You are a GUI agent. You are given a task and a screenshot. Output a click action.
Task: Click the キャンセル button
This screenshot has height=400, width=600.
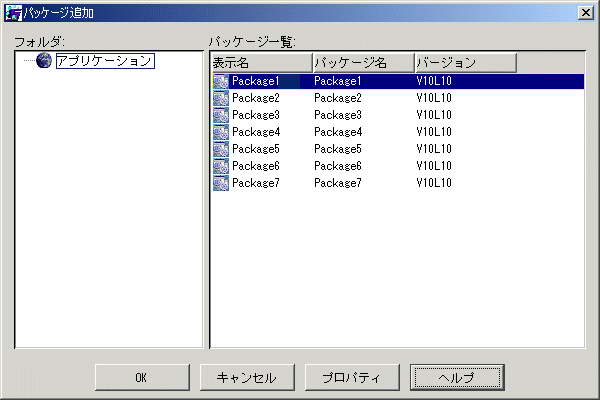point(247,378)
